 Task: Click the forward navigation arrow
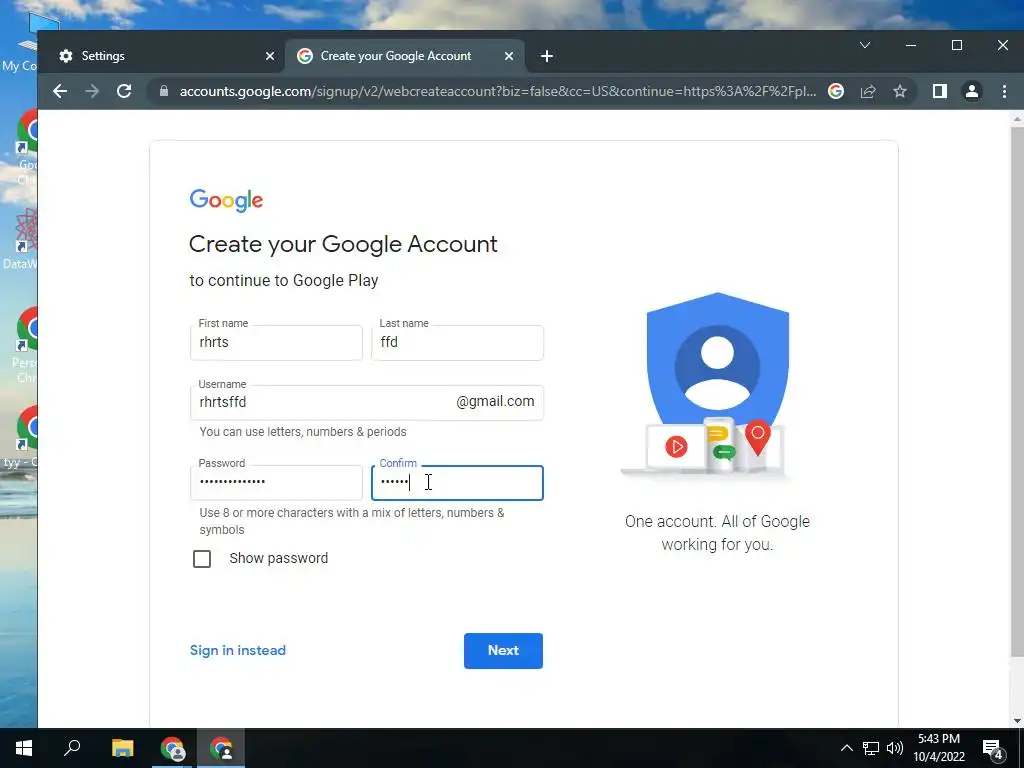tap(92, 91)
